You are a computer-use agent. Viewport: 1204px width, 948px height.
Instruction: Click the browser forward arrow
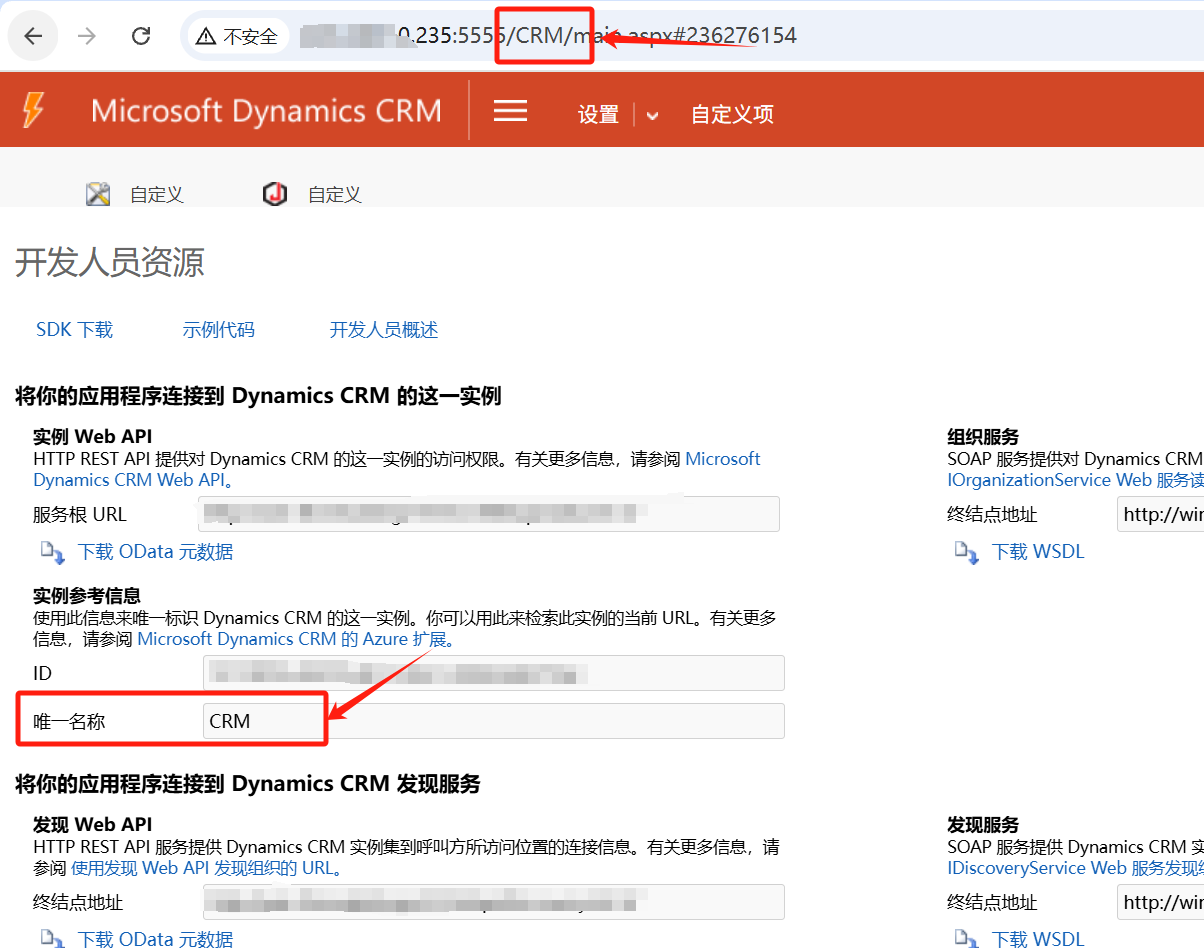click(87, 37)
